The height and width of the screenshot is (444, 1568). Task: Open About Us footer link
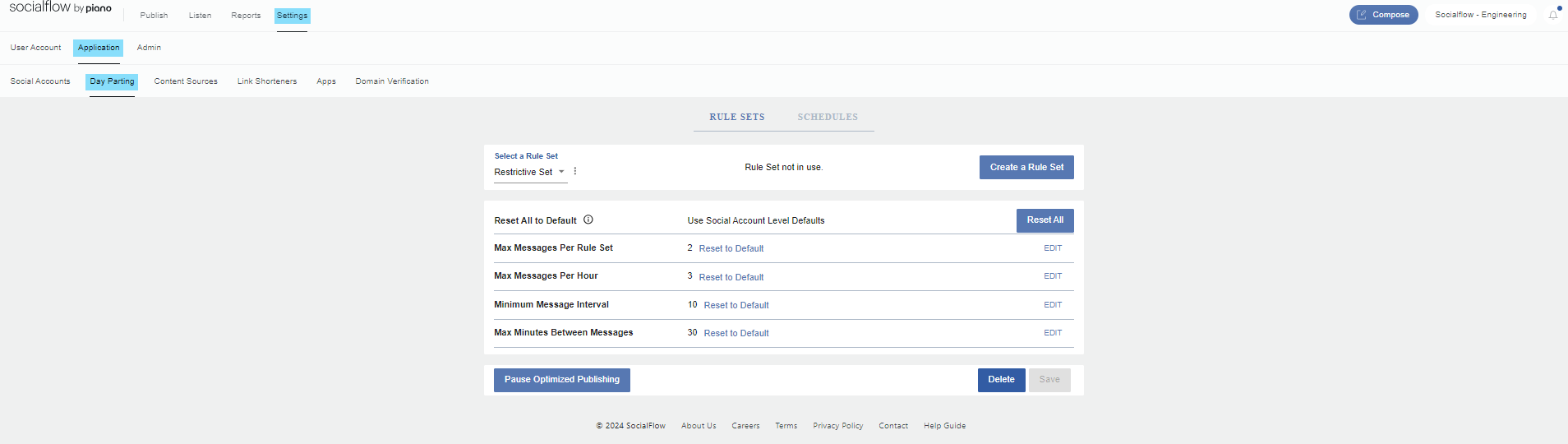[x=699, y=426]
